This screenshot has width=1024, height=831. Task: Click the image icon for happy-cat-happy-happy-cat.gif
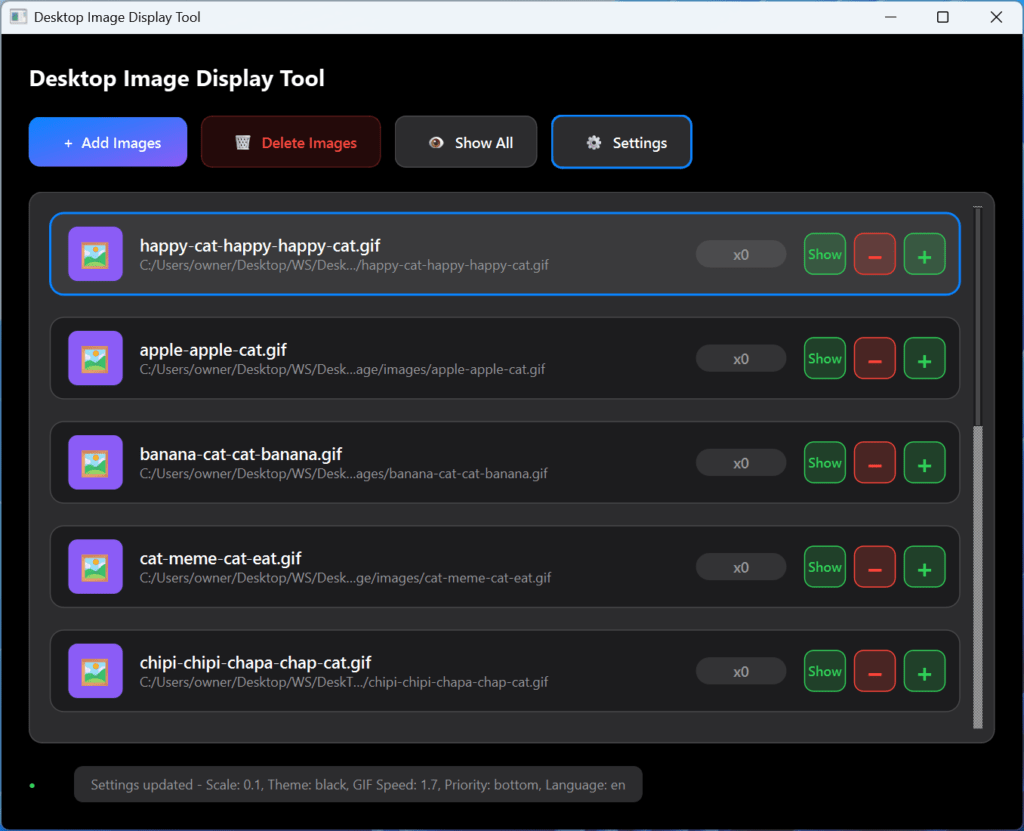tap(95, 254)
